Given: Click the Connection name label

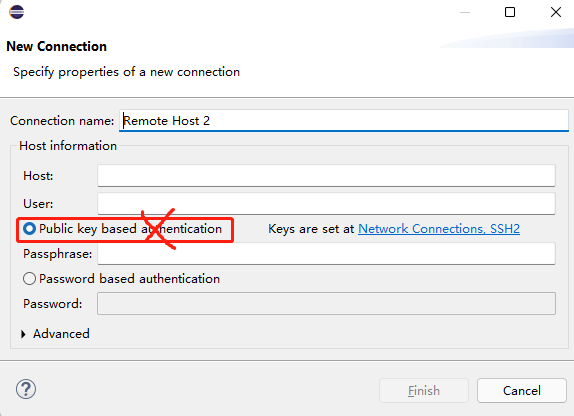Looking at the screenshot, I should (62, 121).
